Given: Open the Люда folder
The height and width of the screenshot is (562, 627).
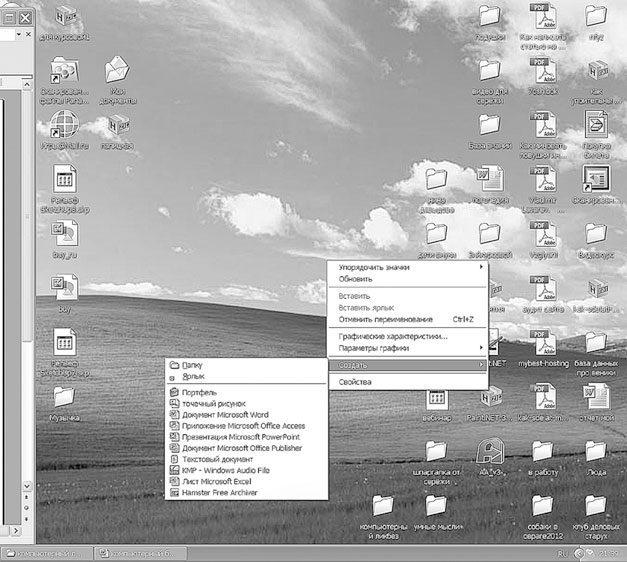Looking at the screenshot, I should point(596,451).
